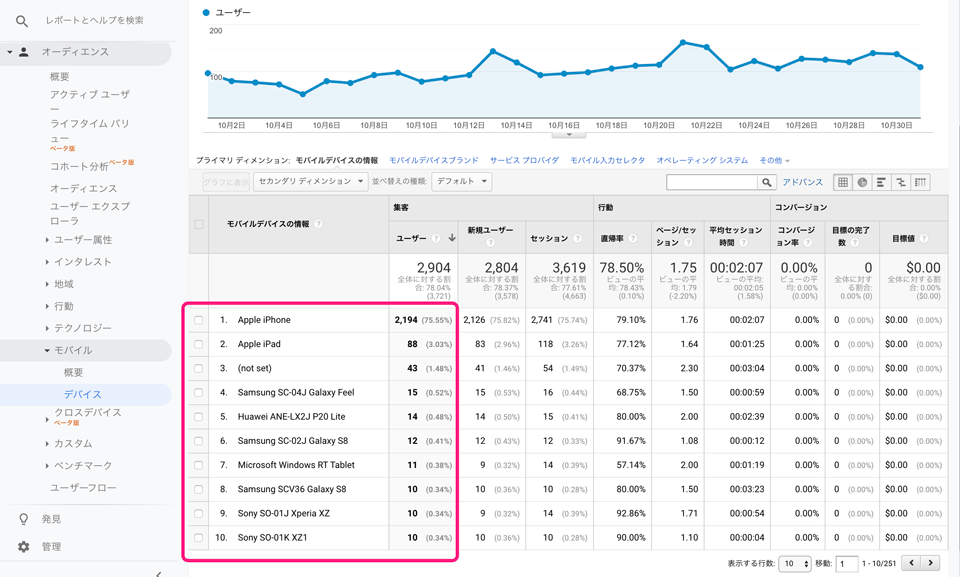Click the ユーザー legend dot above chart
This screenshot has width=960, height=577.
pyautogui.click(x=206, y=12)
